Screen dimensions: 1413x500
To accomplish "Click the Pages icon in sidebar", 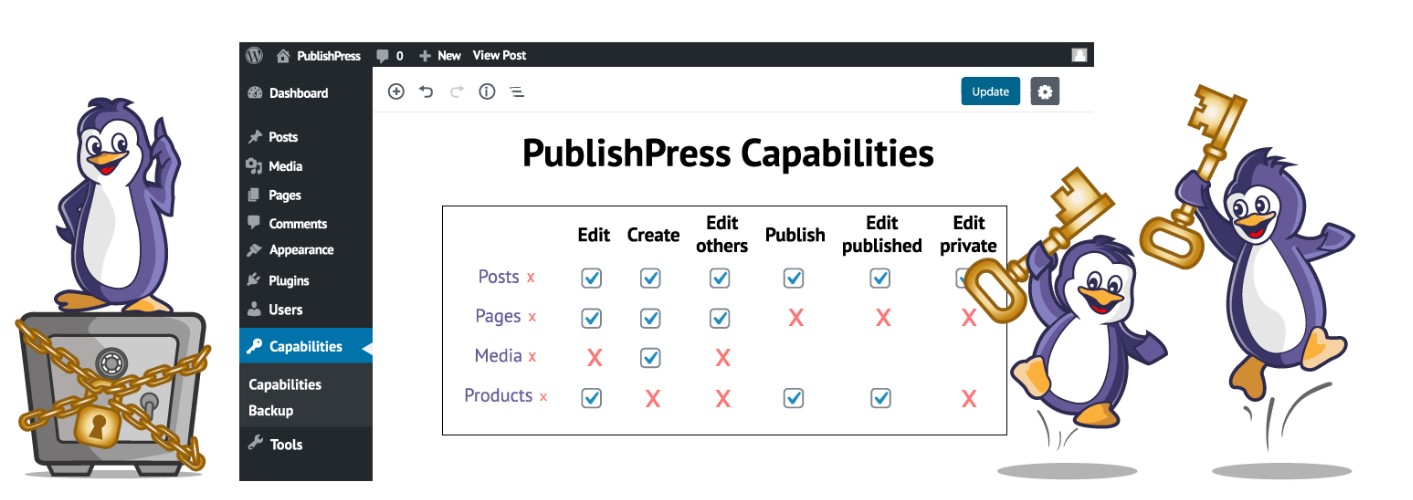I will coord(254,195).
